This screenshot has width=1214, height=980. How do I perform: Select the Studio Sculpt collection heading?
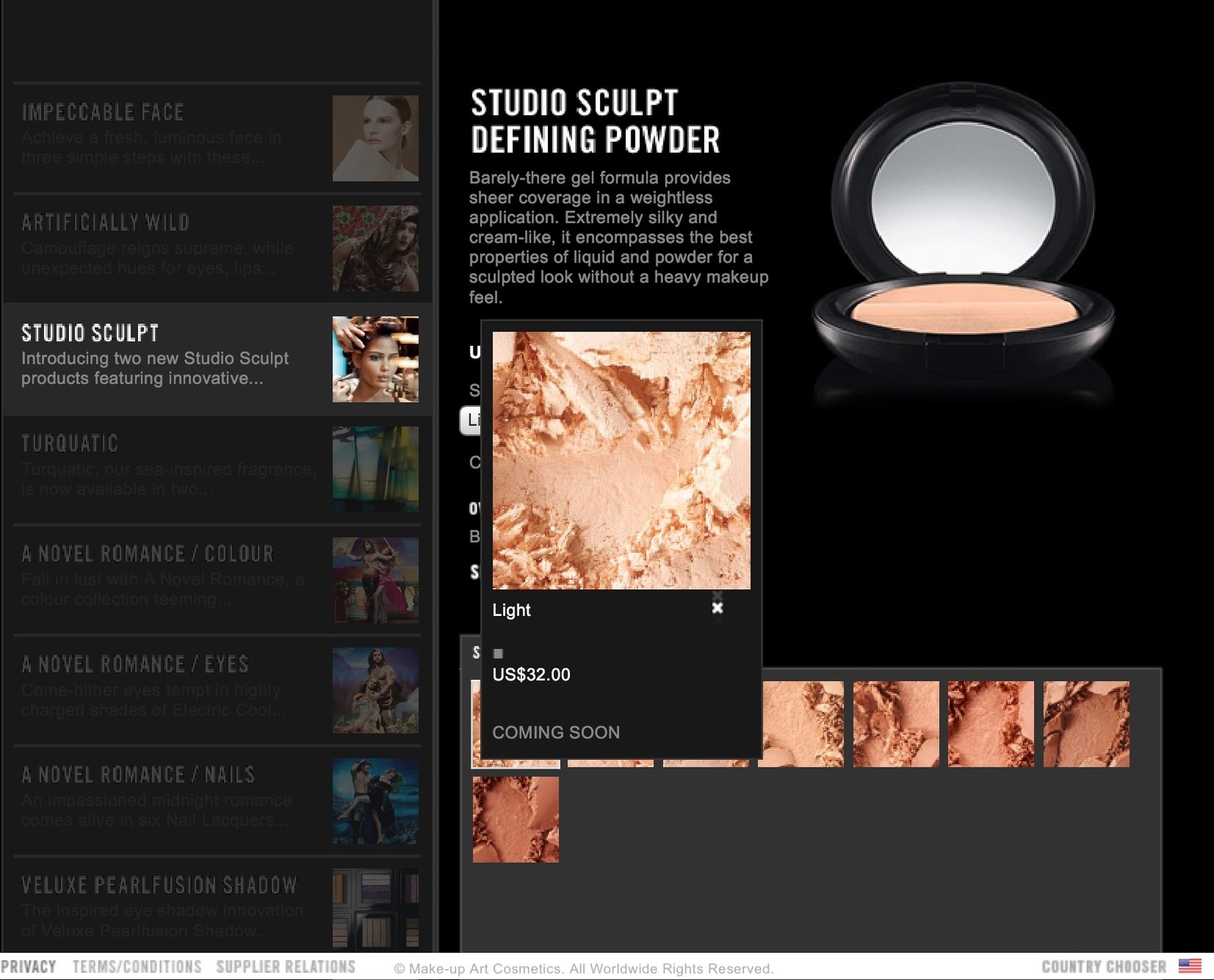pos(90,333)
